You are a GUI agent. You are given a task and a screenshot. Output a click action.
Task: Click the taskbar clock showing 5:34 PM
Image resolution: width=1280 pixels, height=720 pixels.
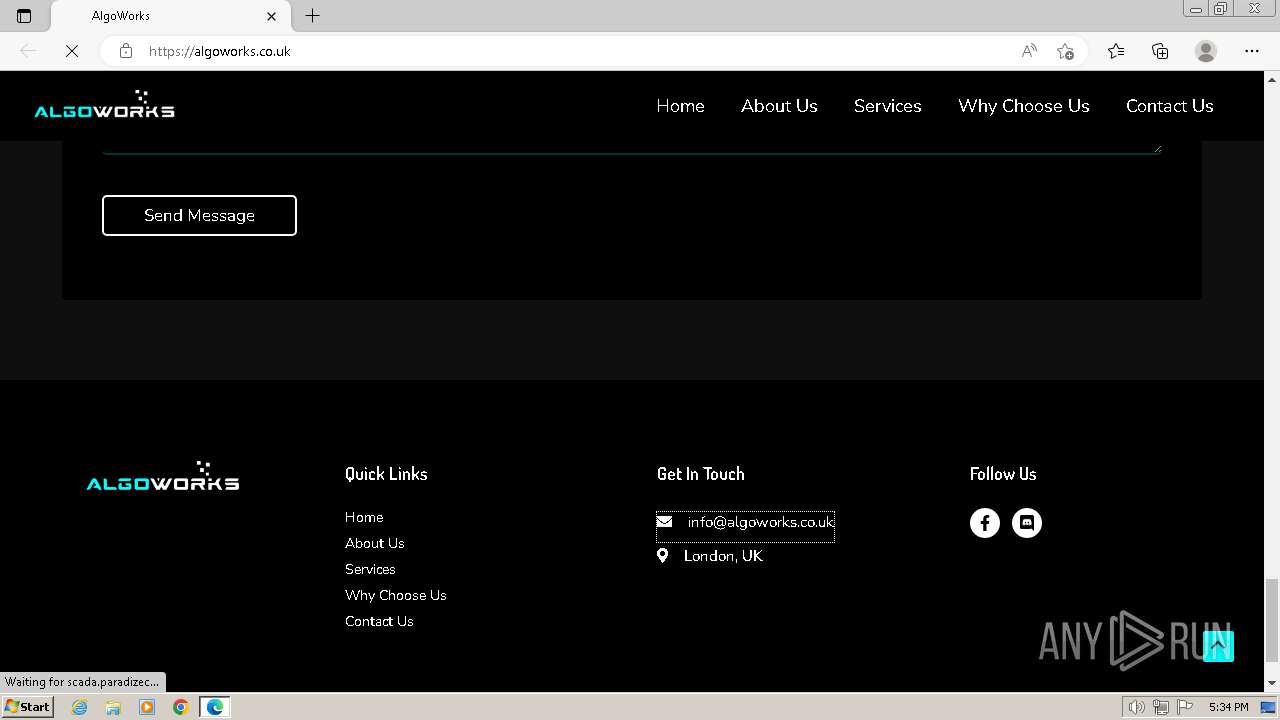pyautogui.click(x=1228, y=707)
